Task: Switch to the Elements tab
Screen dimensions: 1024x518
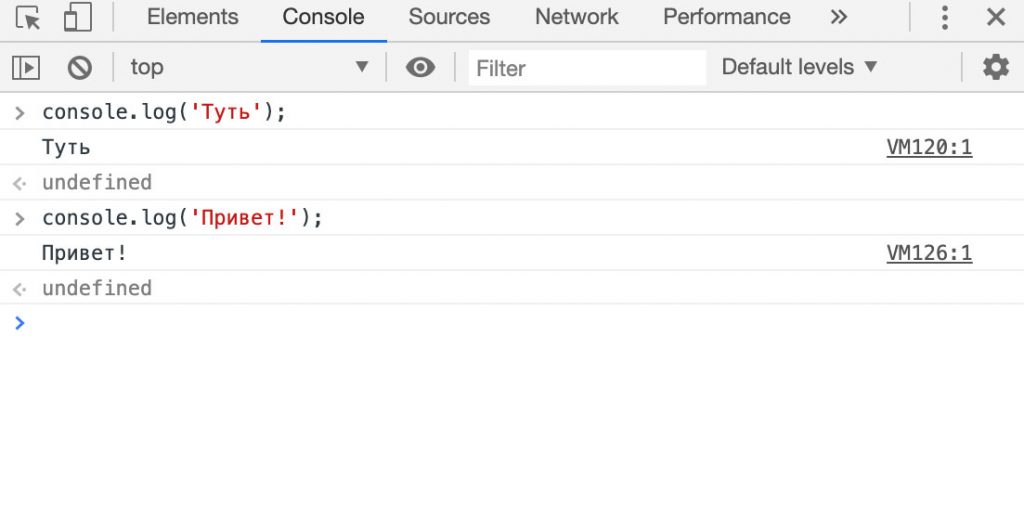Action: [192, 18]
